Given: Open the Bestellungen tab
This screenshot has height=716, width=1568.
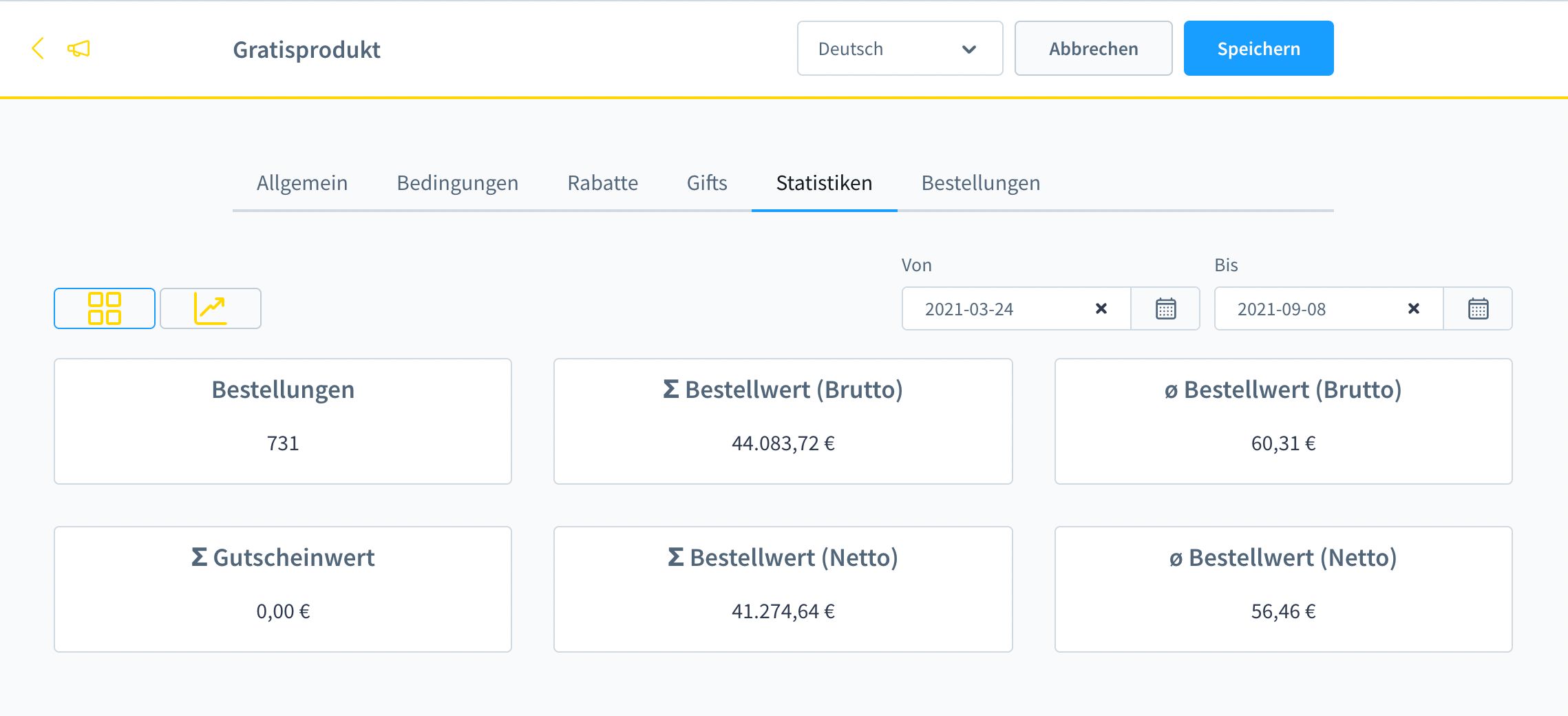Looking at the screenshot, I should pyautogui.click(x=981, y=183).
